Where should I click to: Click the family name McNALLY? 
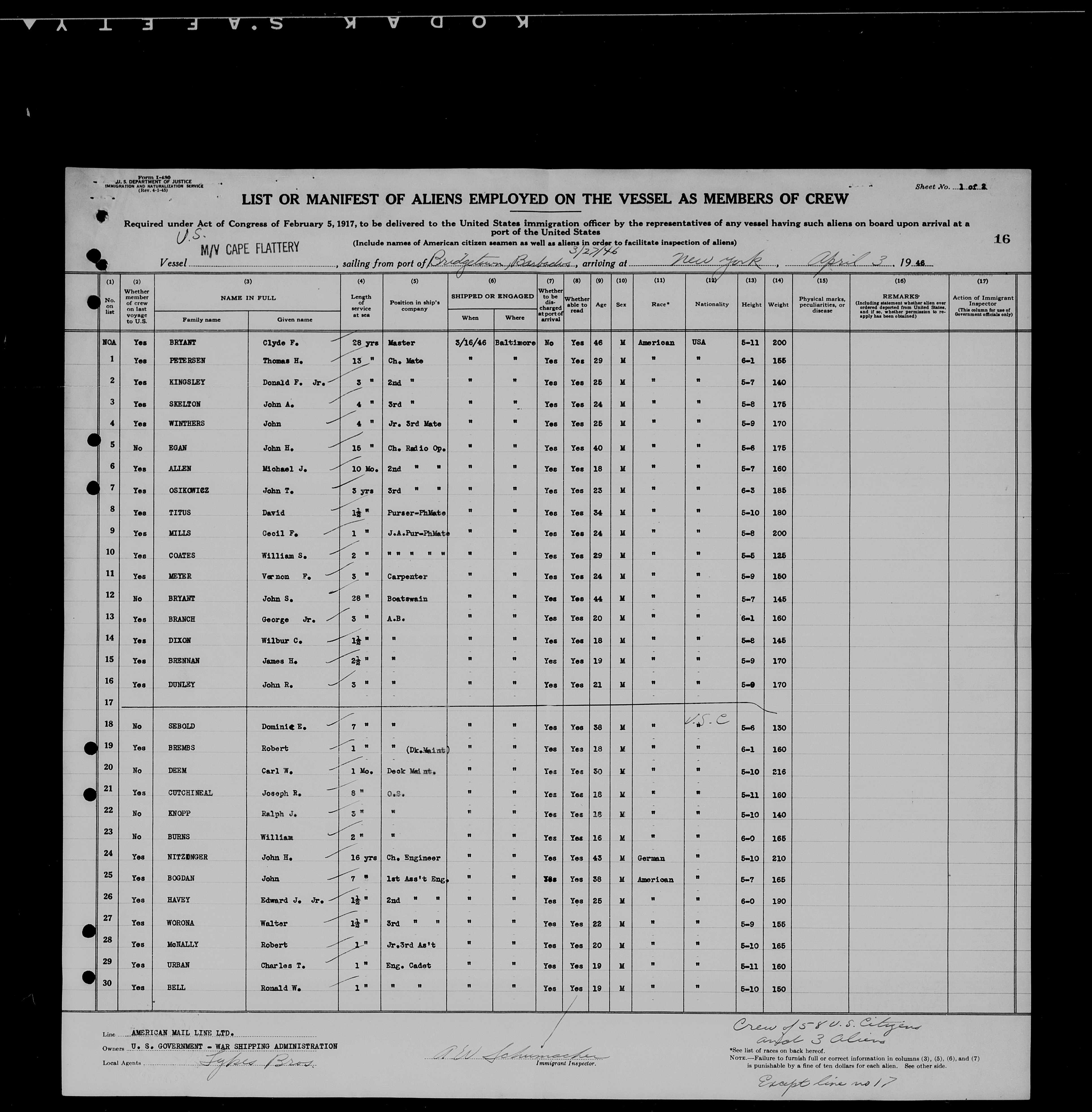tap(183, 945)
